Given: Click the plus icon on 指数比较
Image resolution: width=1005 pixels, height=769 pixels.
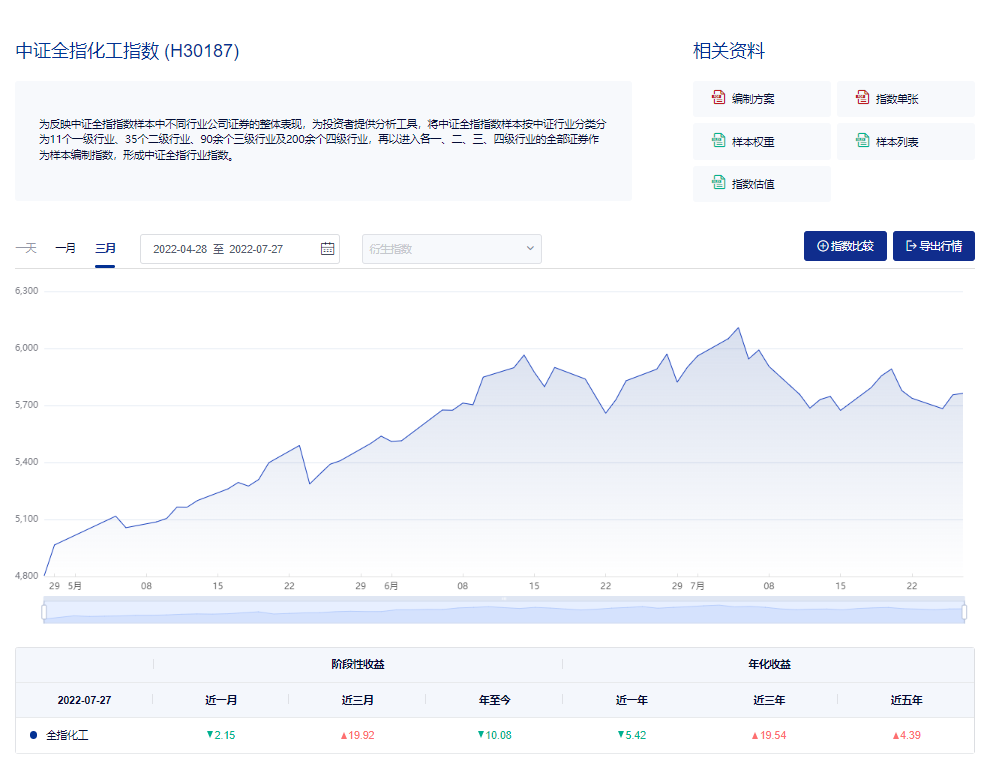Looking at the screenshot, I should pos(823,246).
